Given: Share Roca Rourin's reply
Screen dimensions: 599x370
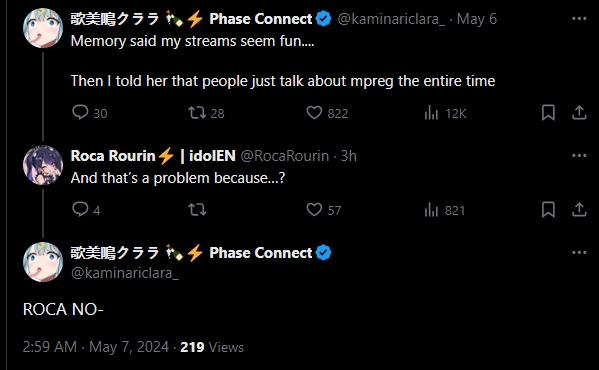Looking at the screenshot, I should click(579, 210).
